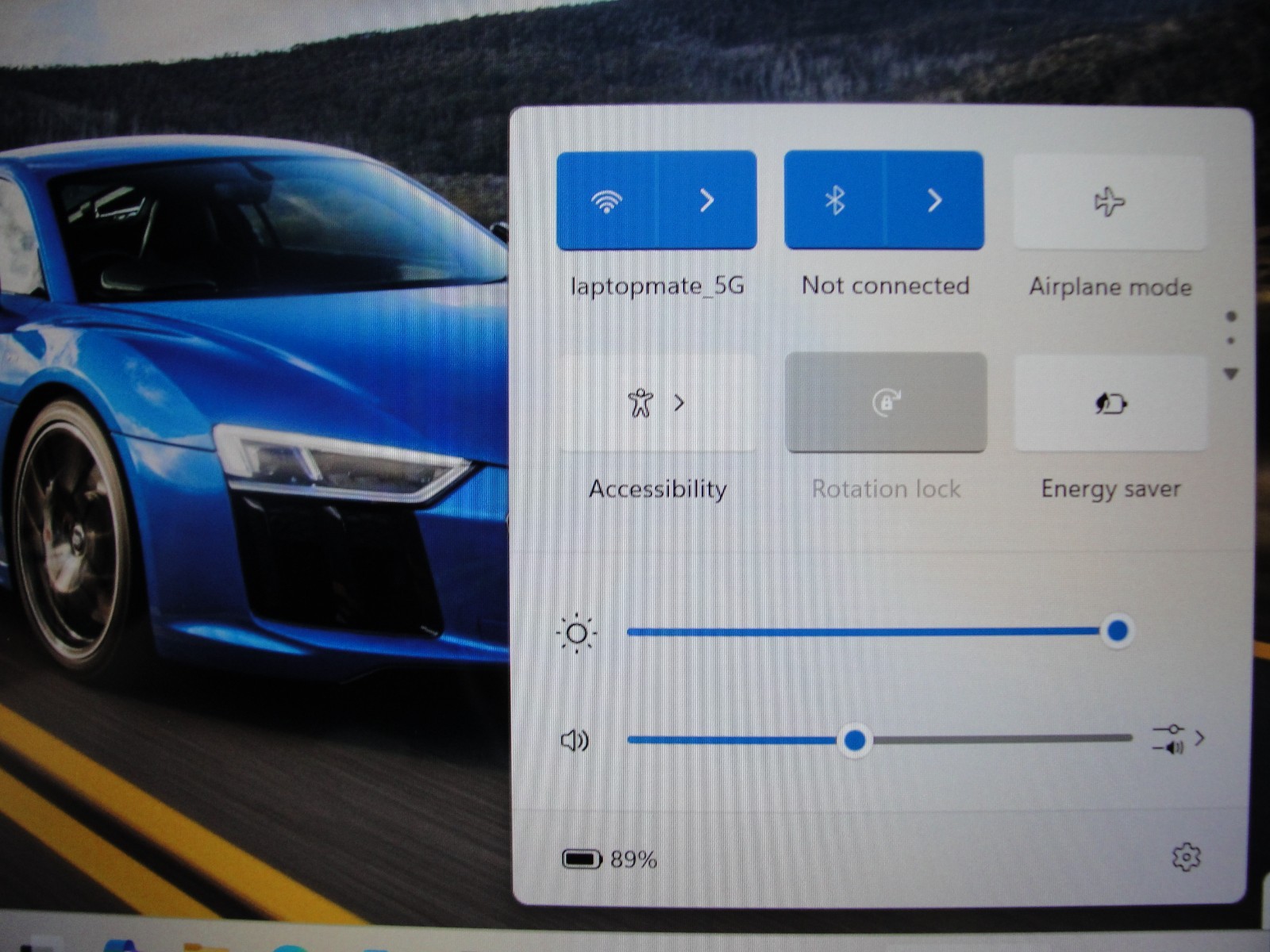Viewport: 1270px width, 952px height.
Task: Click the brightness sun icon
Action: [x=577, y=633]
